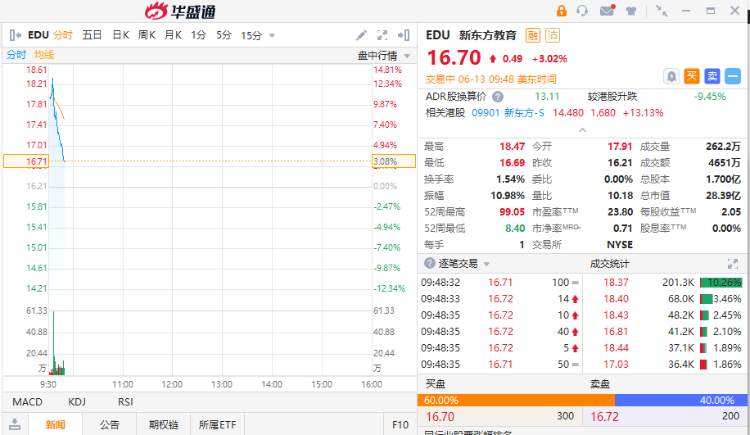Viewport: 750px width, 435px height.
Task: Select the pencil drawing tool icon
Action: point(362,35)
